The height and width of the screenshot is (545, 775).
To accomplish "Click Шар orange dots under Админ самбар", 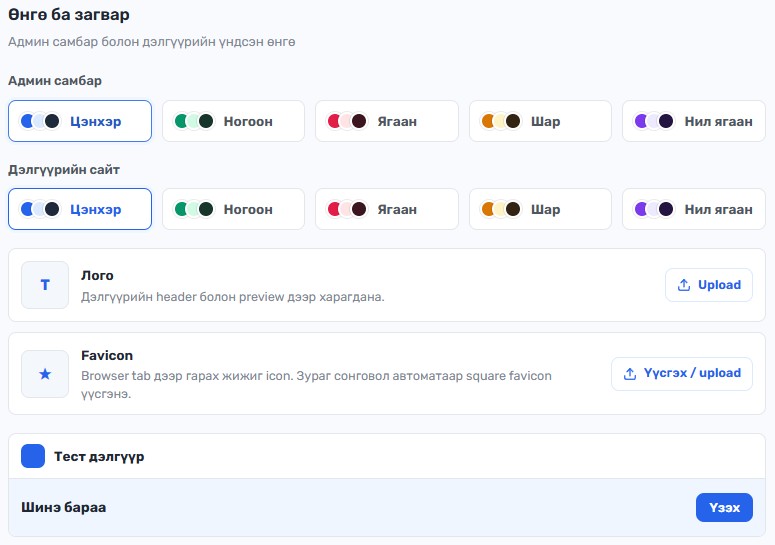I will (x=501, y=121).
